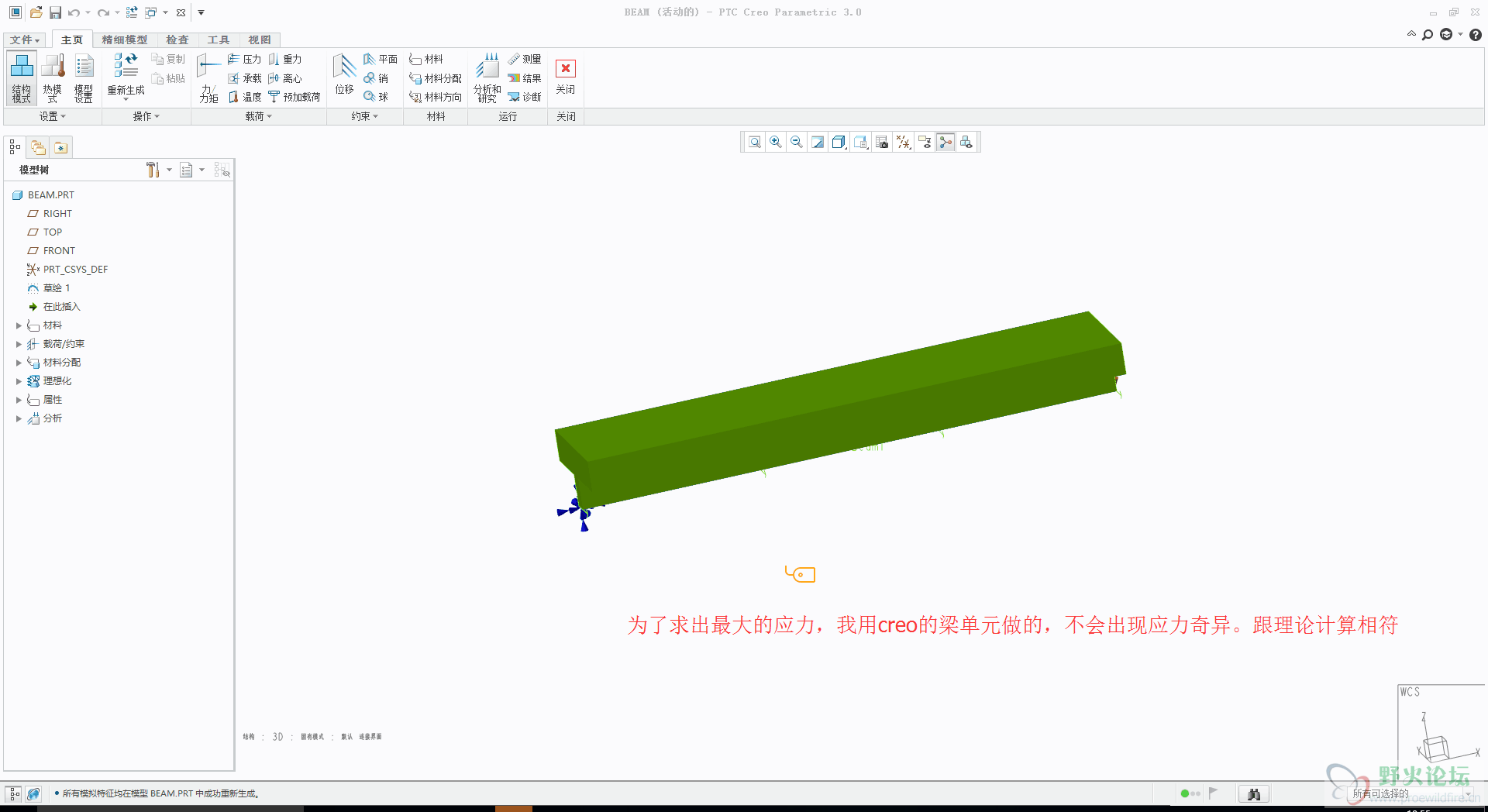Expand the 属性 tree node
The width and height of the screenshot is (1488, 812).
pos(19,400)
